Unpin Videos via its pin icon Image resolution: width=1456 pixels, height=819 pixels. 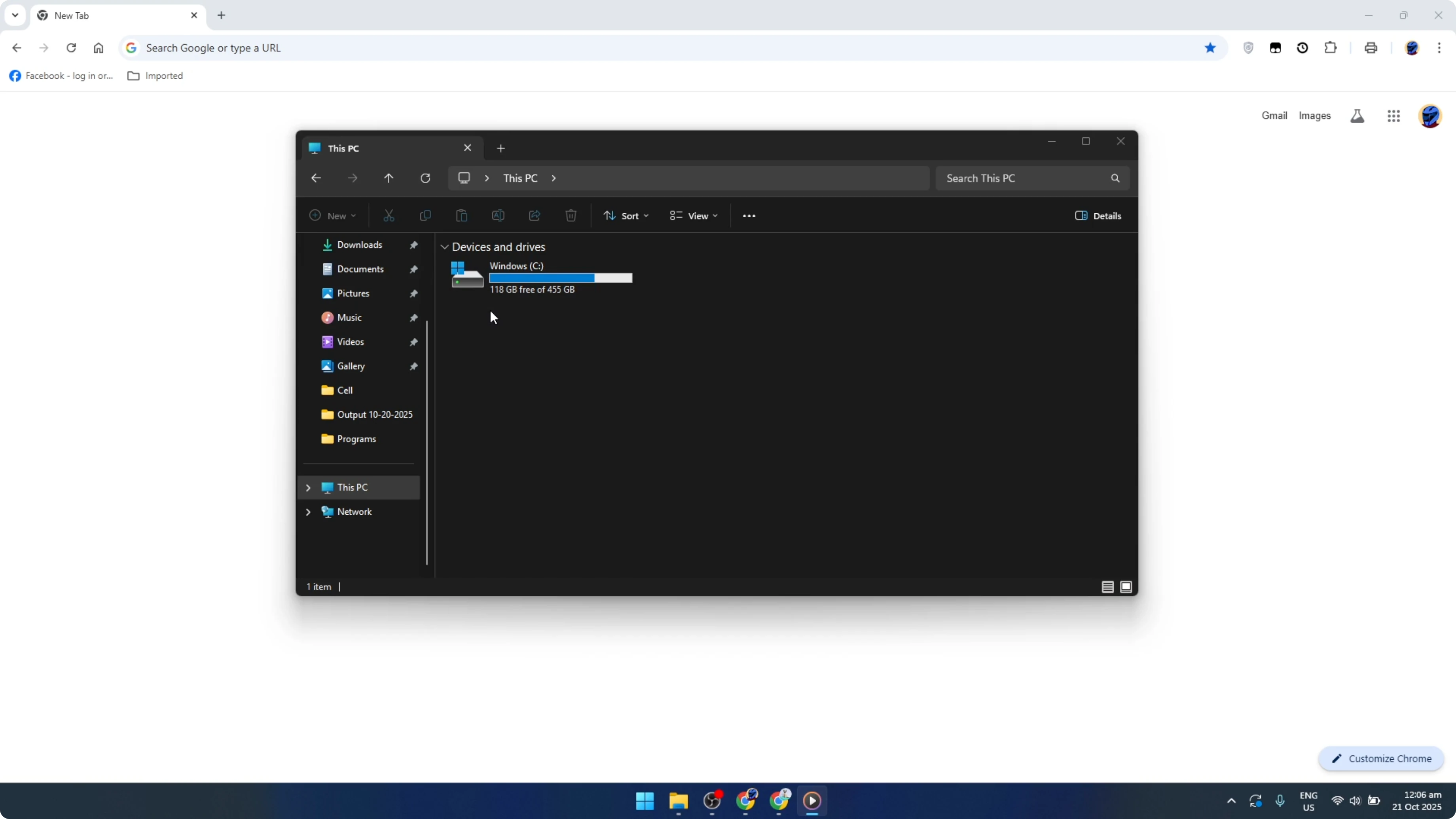coord(414,342)
